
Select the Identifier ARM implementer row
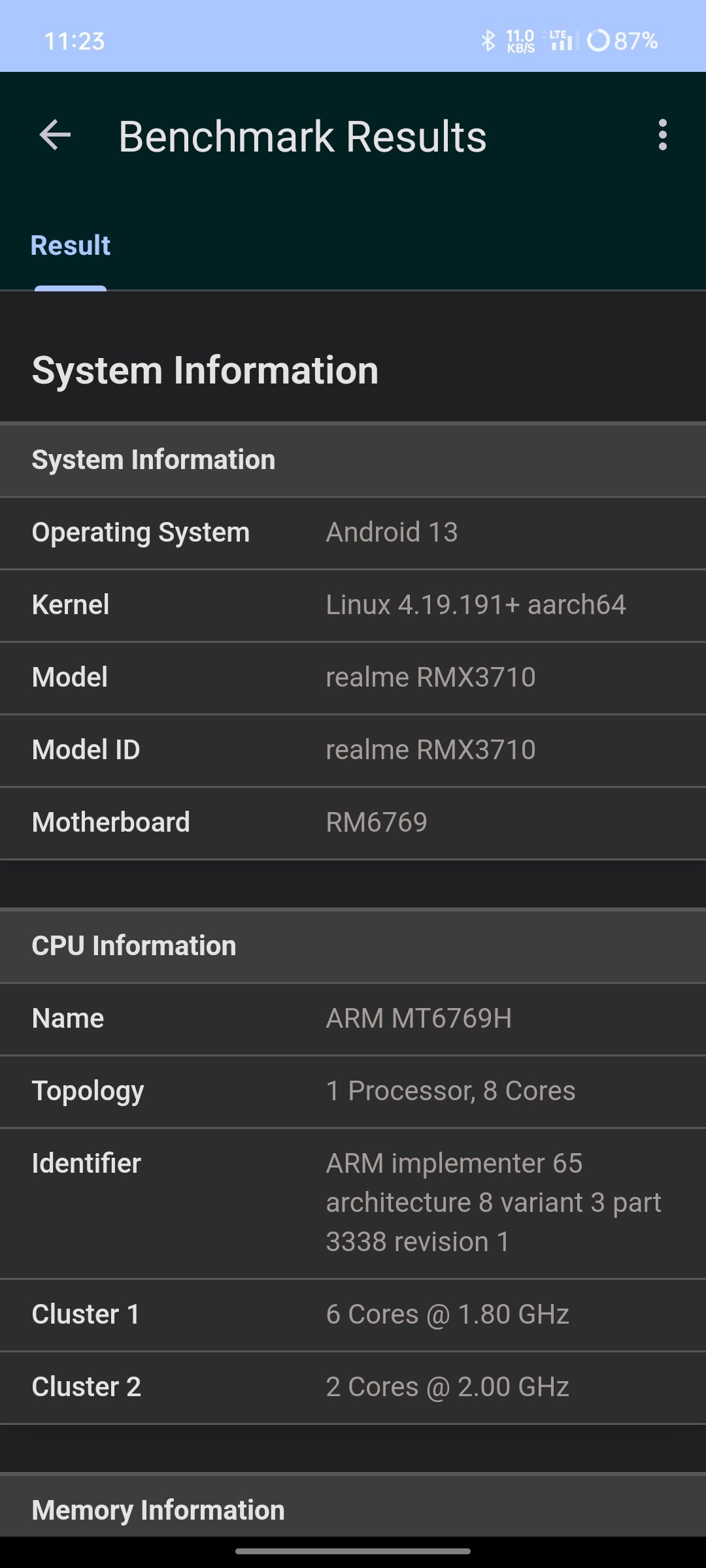click(353, 1203)
